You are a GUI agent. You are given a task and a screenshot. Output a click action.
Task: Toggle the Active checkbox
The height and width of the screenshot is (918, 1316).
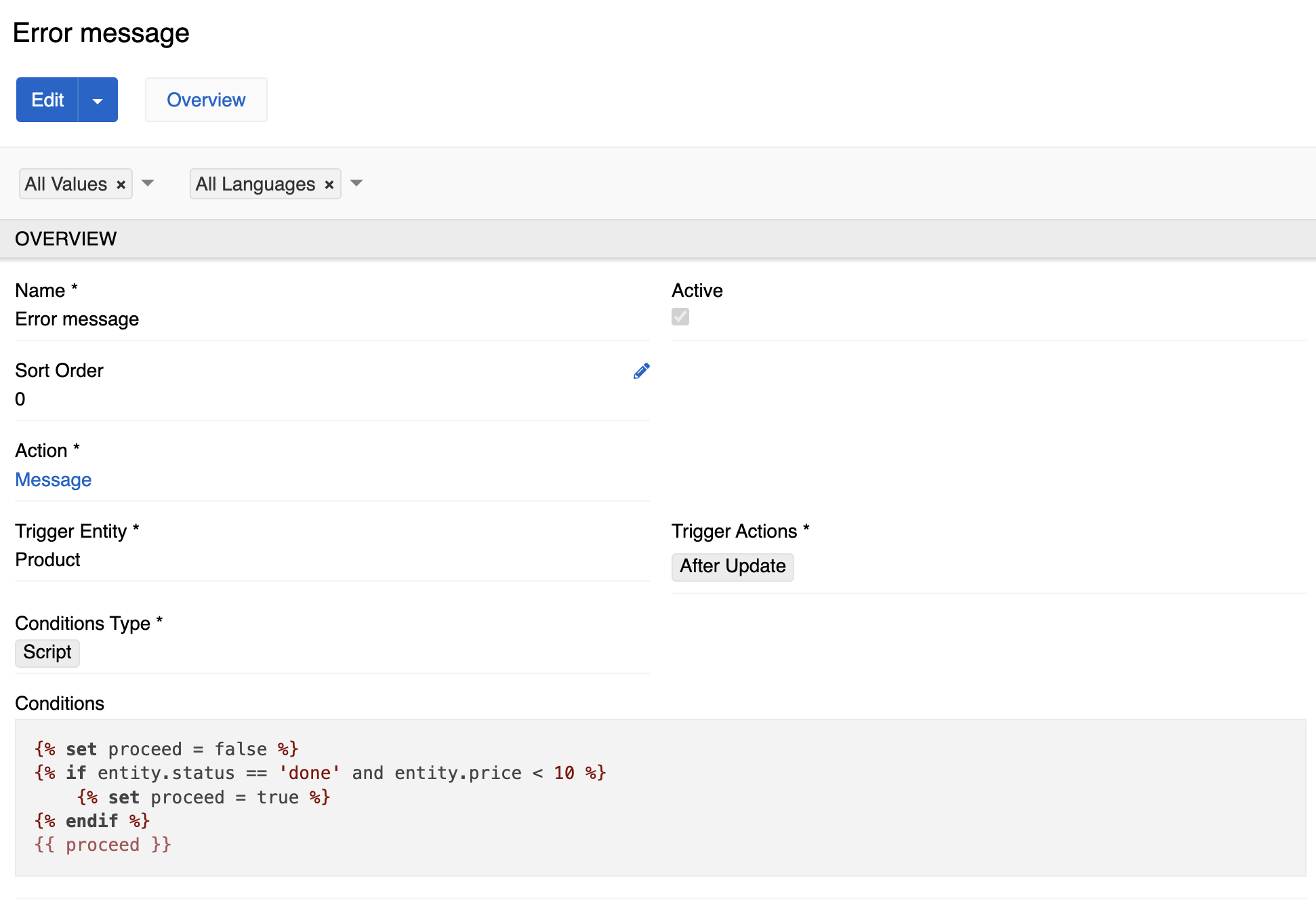[x=680, y=317]
